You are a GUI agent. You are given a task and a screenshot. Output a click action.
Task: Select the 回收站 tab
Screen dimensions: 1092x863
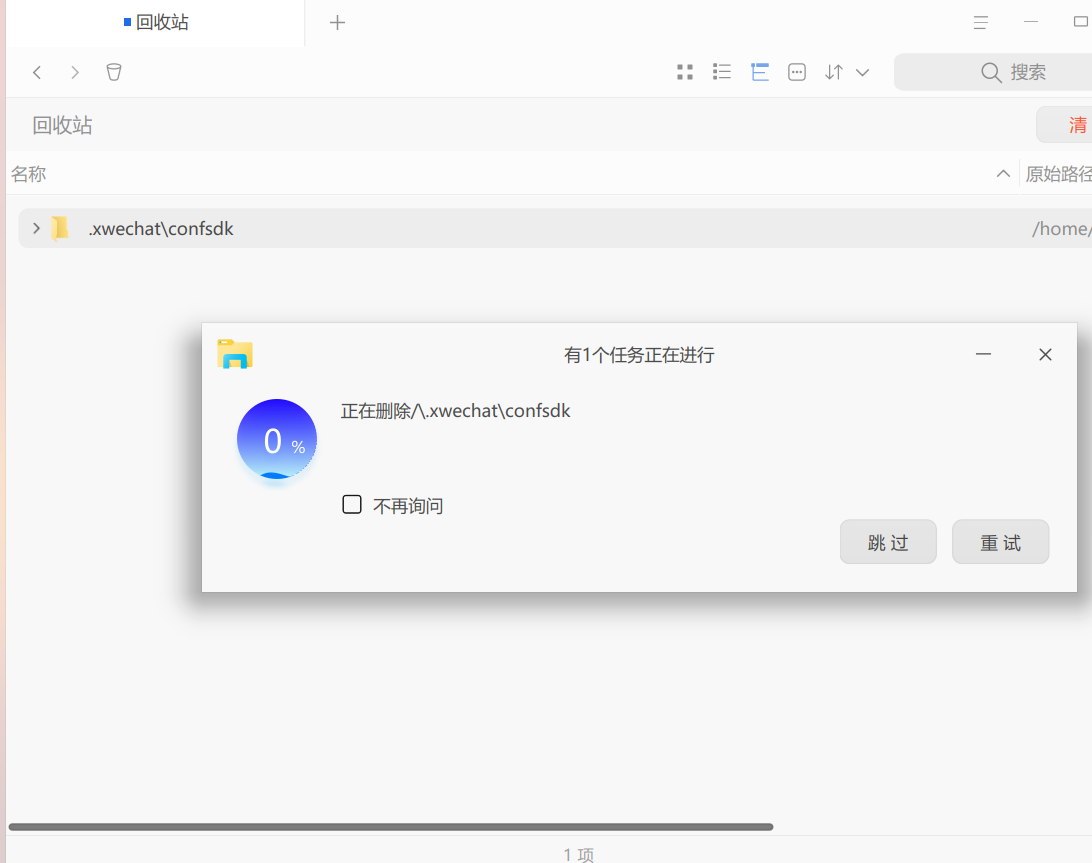click(x=156, y=23)
